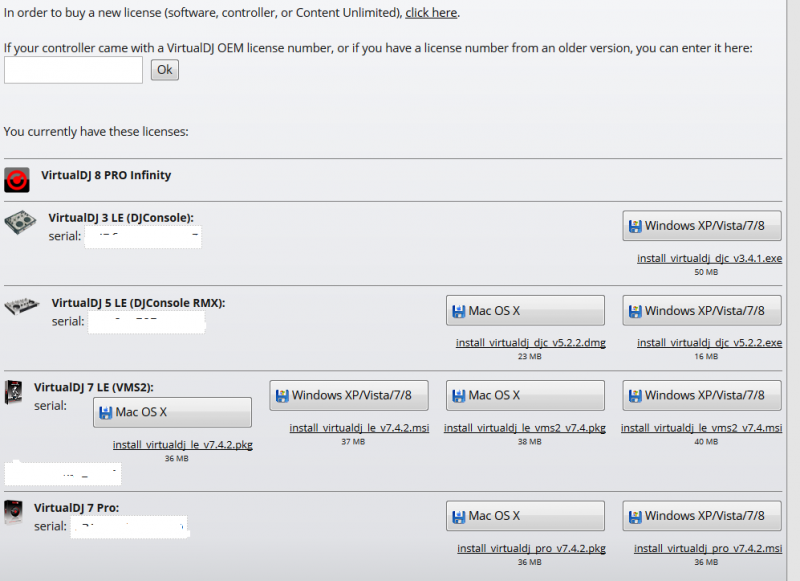The width and height of the screenshot is (800, 581).
Task: Download VirtualDJ 7 Pro via Mac OS X button
Action: coord(525,516)
